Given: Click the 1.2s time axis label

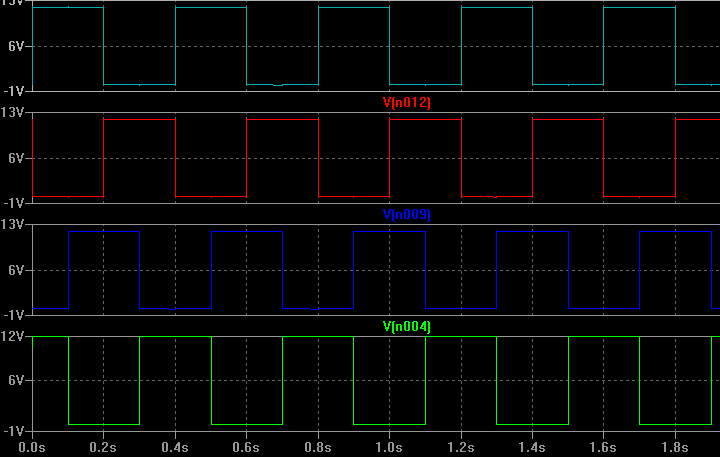Looking at the screenshot, I should [461, 447].
